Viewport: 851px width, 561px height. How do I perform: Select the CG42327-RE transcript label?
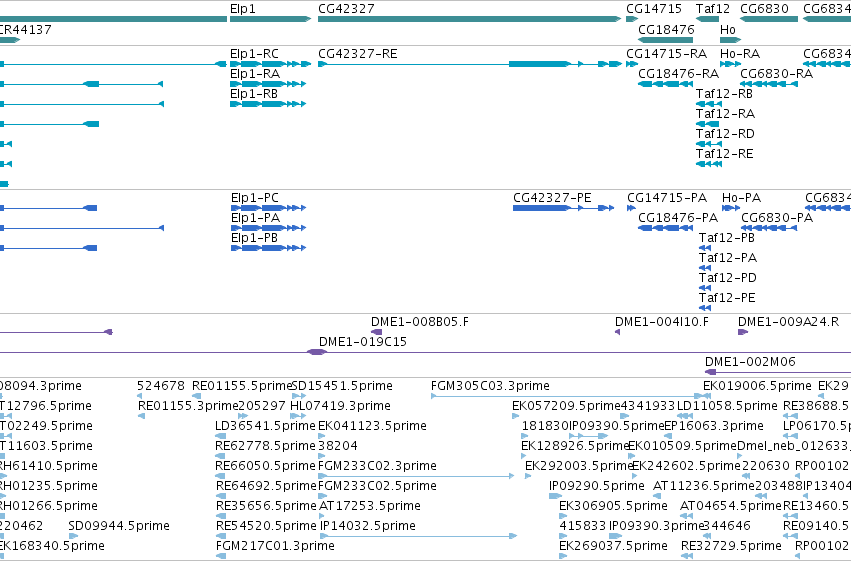click(x=358, y=54)
